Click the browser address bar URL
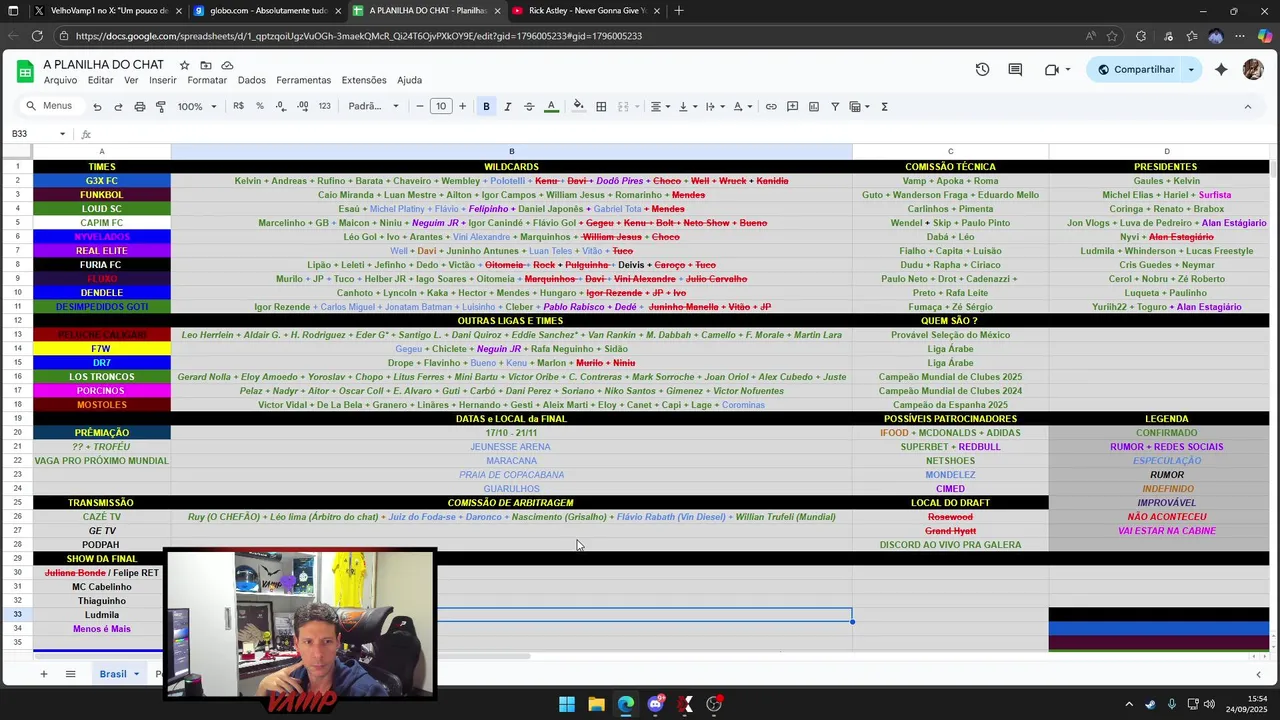 [x=358, y=36]
